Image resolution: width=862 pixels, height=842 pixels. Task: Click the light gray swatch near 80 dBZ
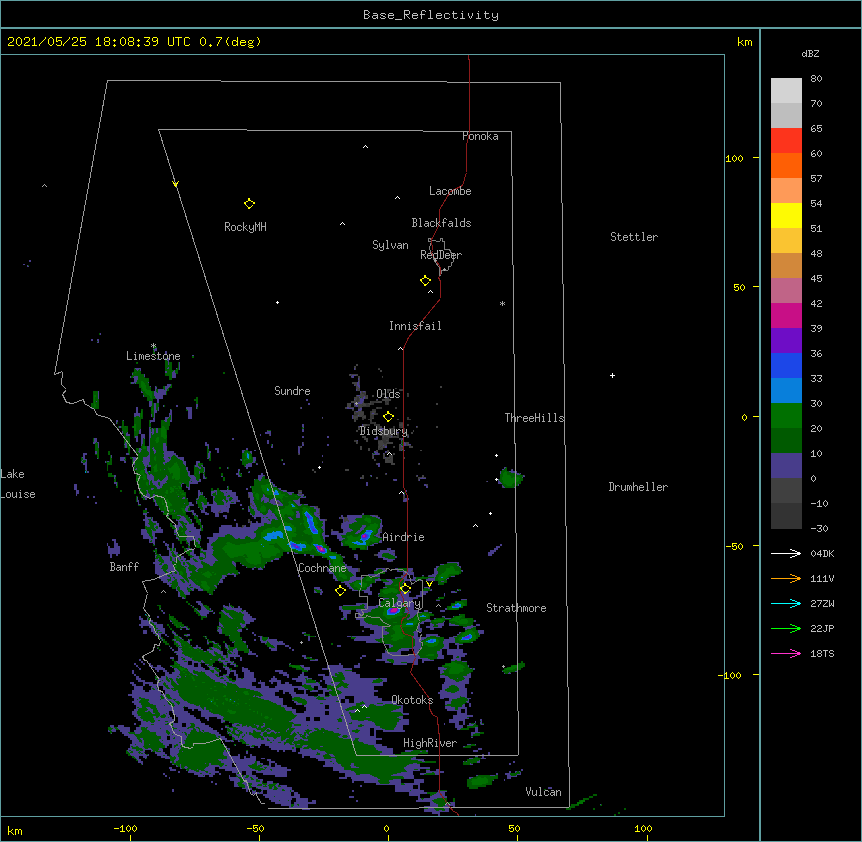pyautogui.click(x=786, y=91)
